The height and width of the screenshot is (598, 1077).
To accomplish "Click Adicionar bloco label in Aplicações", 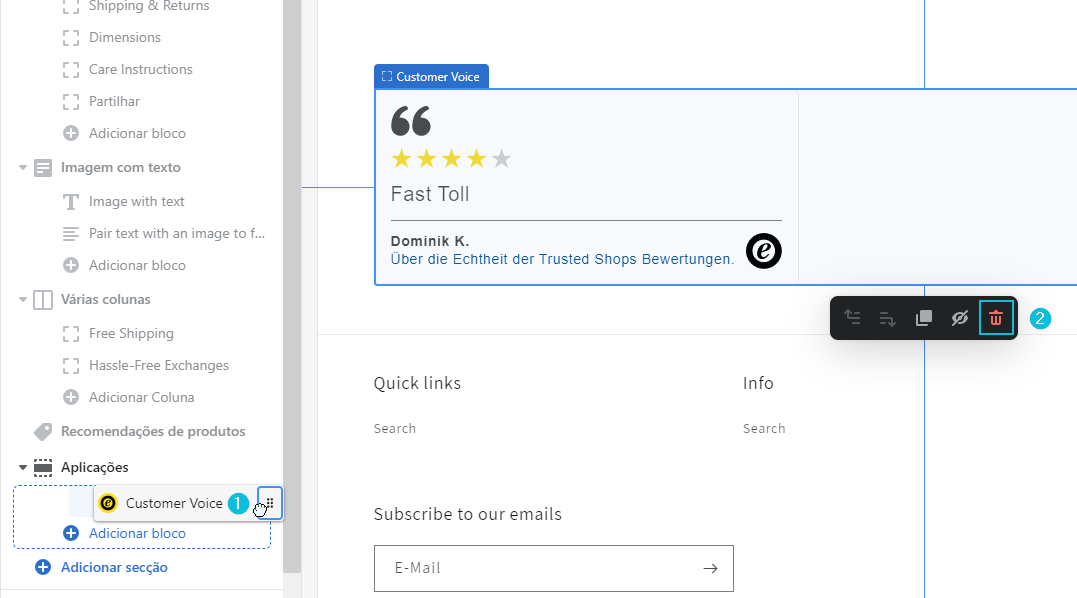I will [137, 533].
